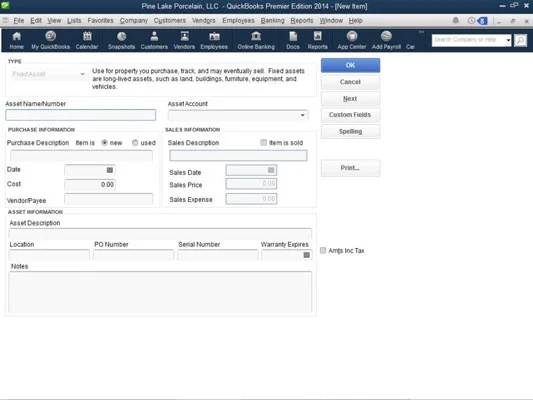Screen dimensions: 533x400
Task: Open the Reports toolbar icon
Action: click(317, 40)
